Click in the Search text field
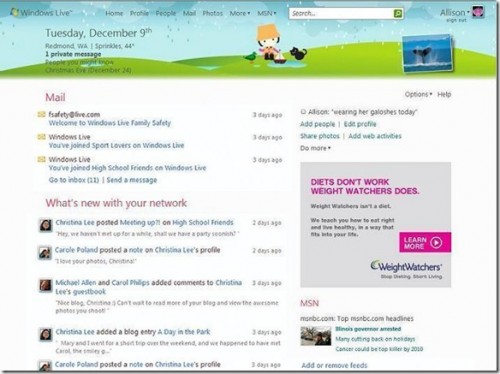Image resolution: width=500 pixels, height=374 pixels. click(x=341, y=13)
